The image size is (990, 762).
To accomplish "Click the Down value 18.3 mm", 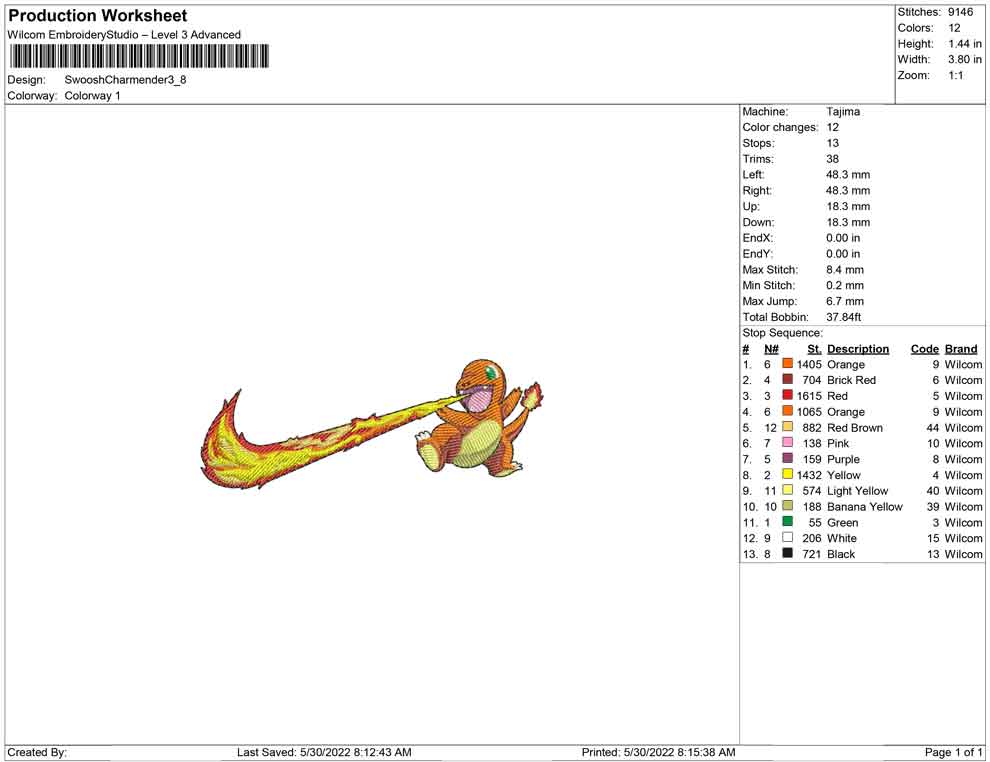I will click(x=848, y=222).
